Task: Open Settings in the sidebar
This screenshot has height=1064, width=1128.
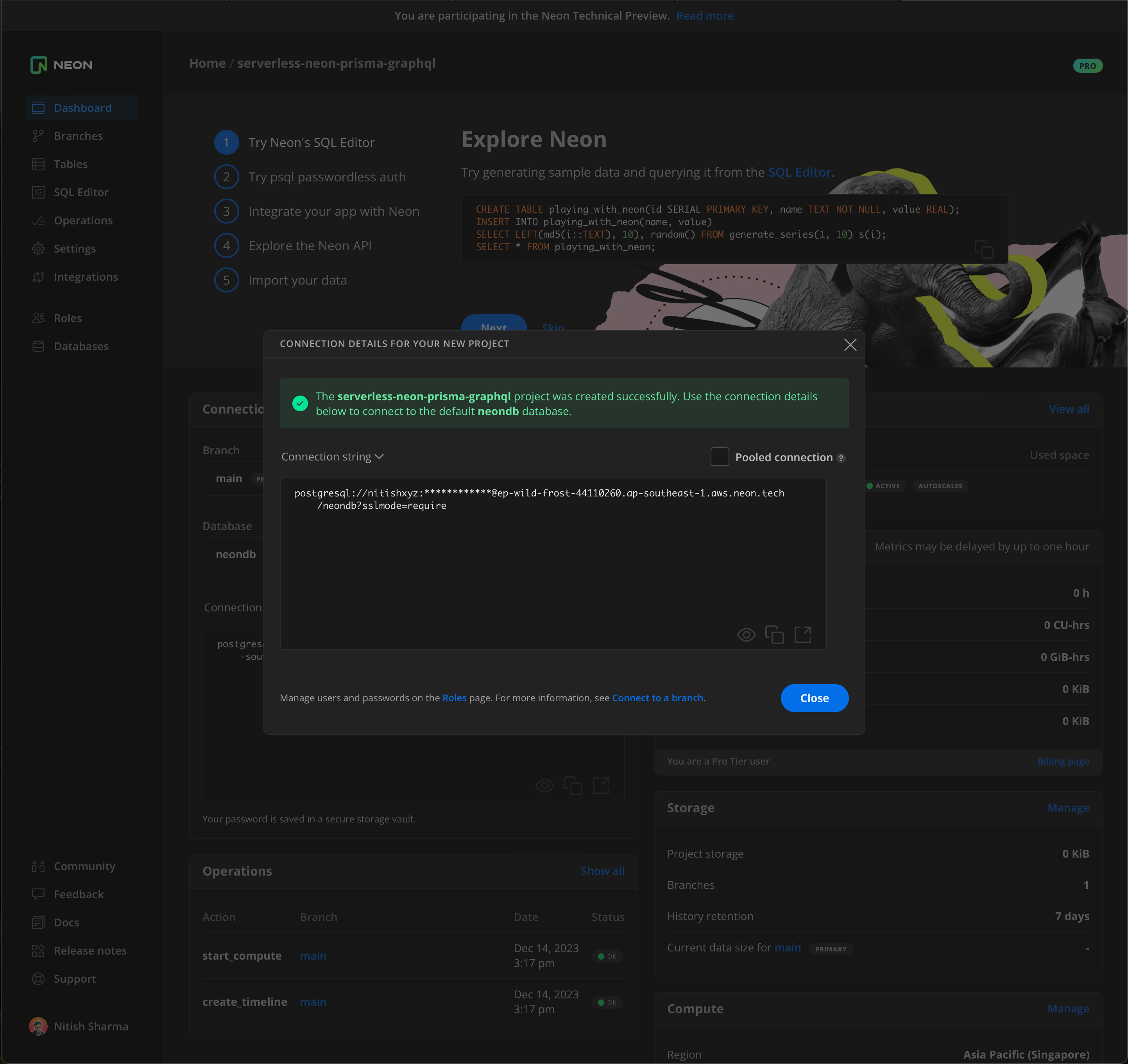Action: point(74,249)
